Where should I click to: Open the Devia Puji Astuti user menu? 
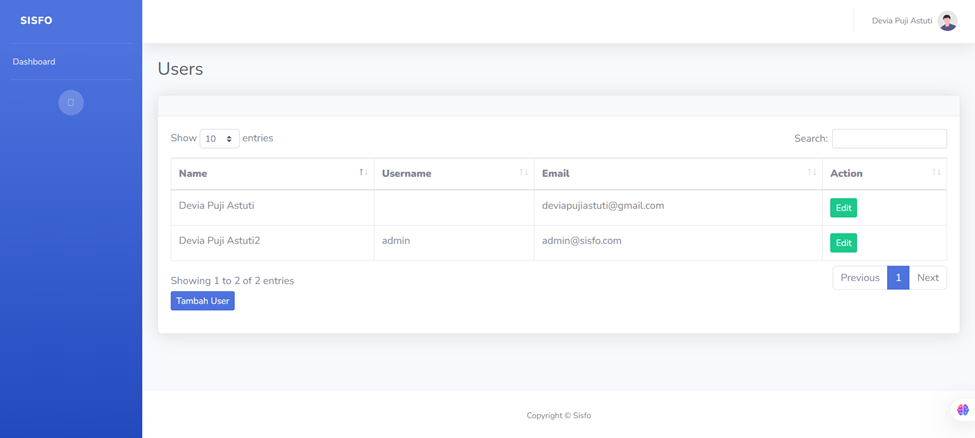pyautogui.click(x=901, y=21)
